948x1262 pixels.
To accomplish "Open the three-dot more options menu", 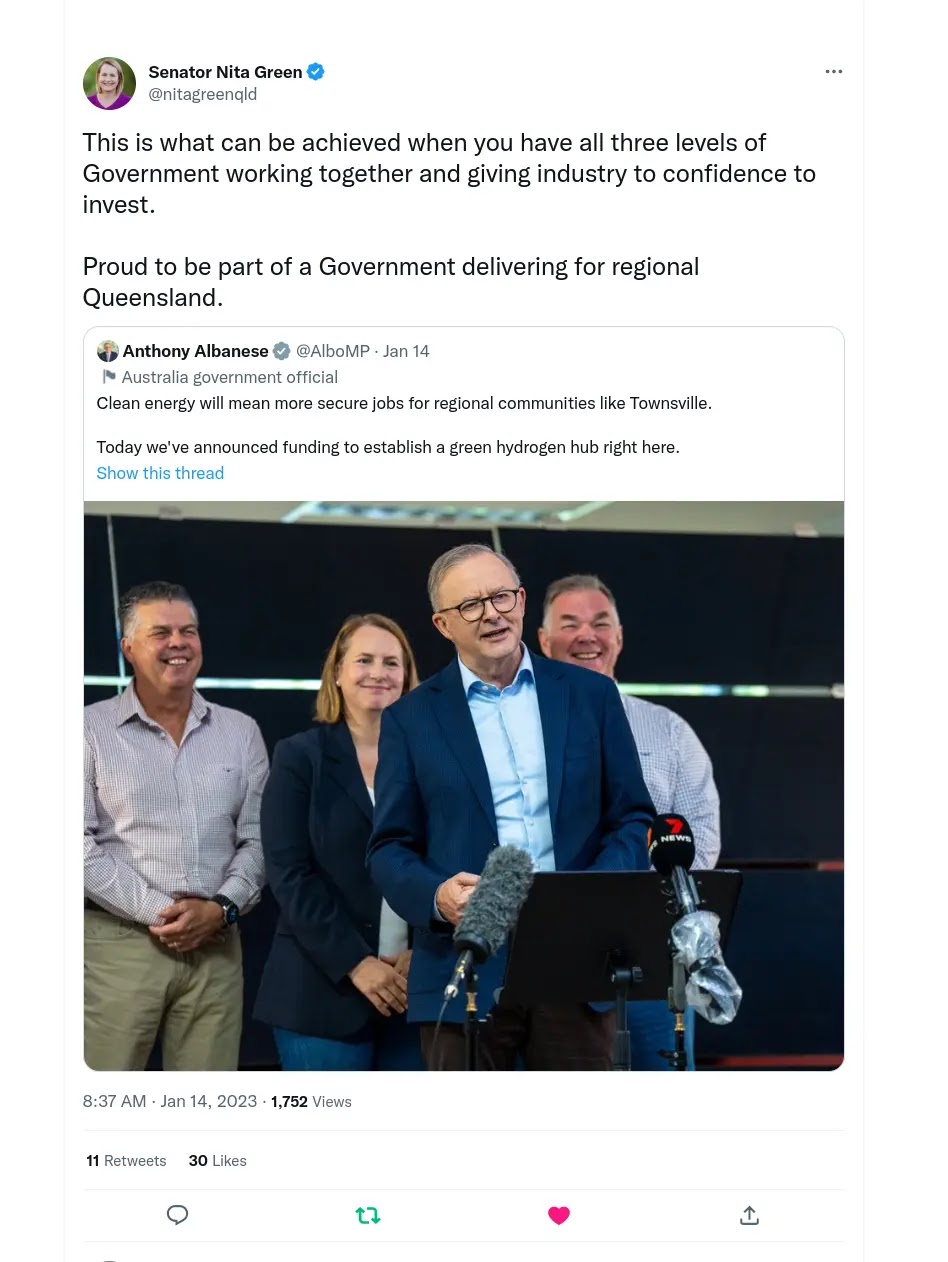I will [834, 72].
